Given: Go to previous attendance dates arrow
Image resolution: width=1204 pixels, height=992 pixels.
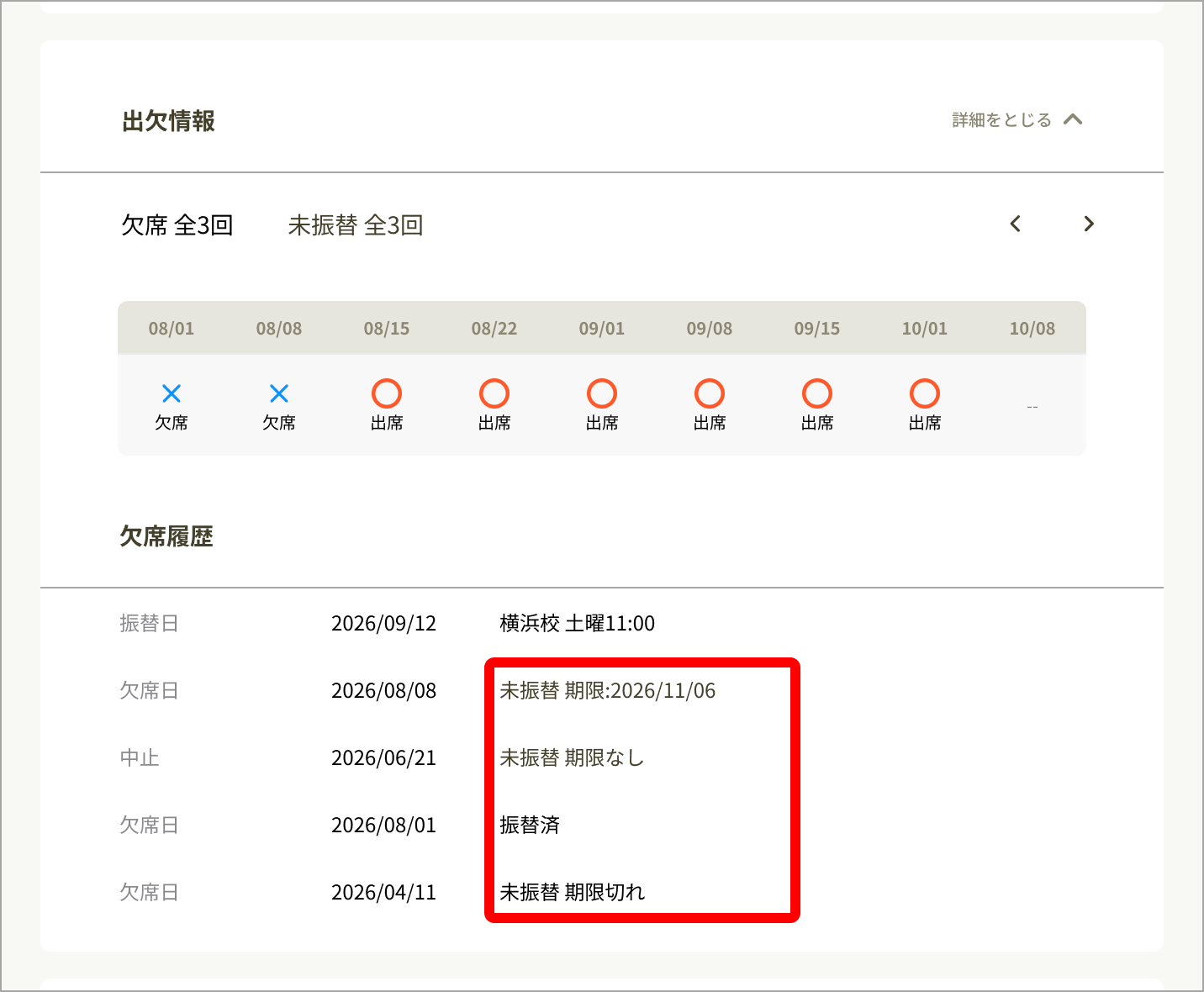Looking at the screenshot, I should click(x=1016, y=224).
